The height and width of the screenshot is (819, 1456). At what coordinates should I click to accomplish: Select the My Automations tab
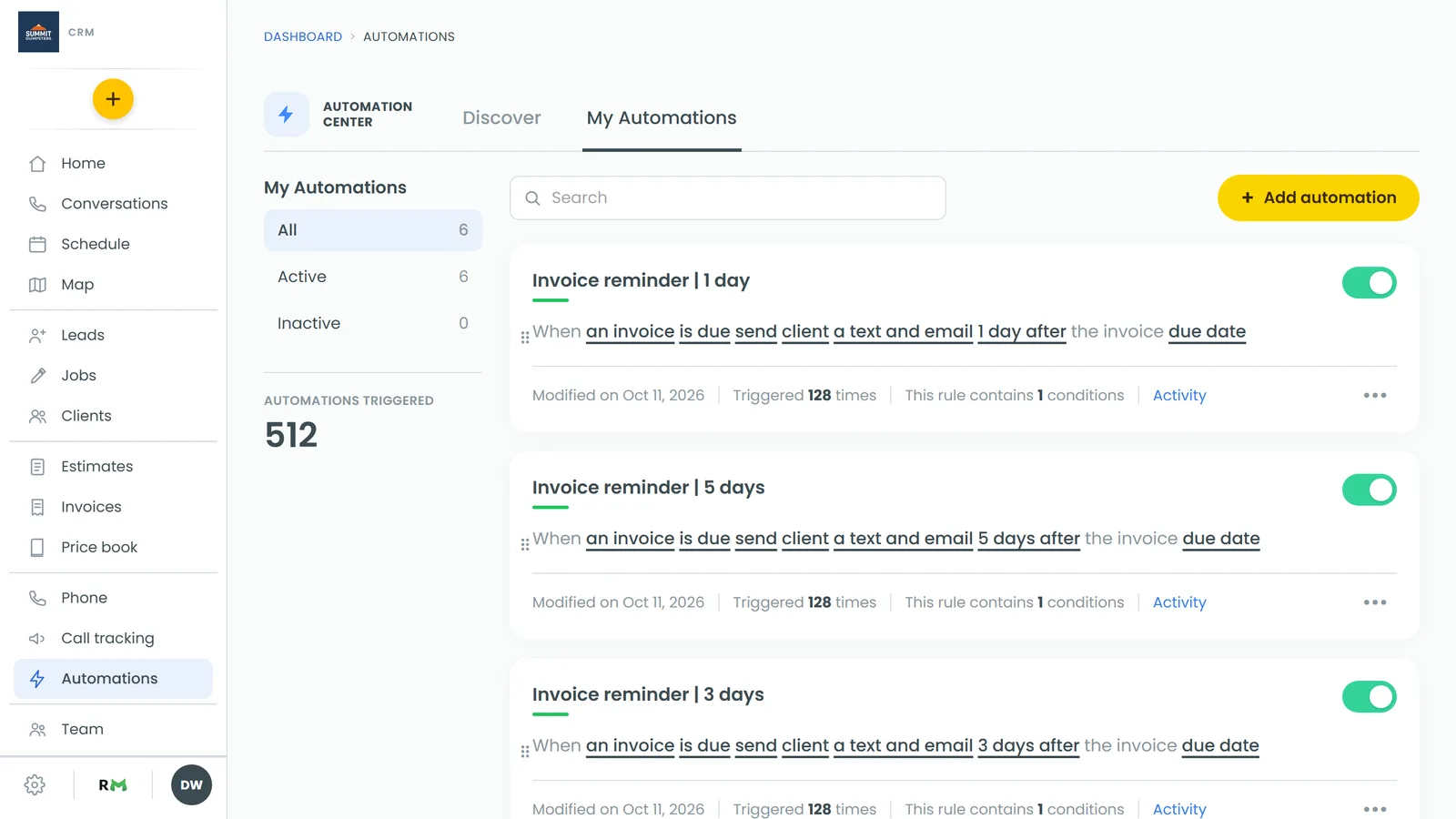tap(662, 118)
